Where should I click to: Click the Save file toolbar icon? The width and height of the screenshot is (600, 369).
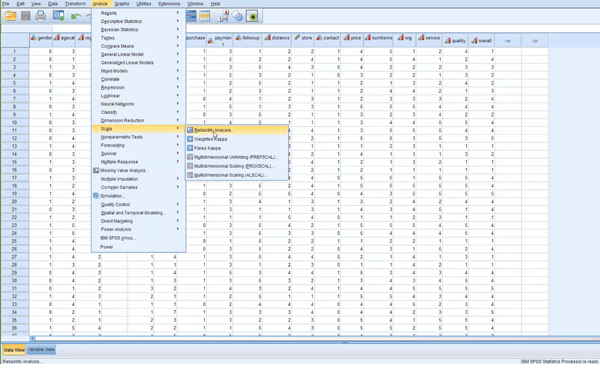click(x=26, y=16)
